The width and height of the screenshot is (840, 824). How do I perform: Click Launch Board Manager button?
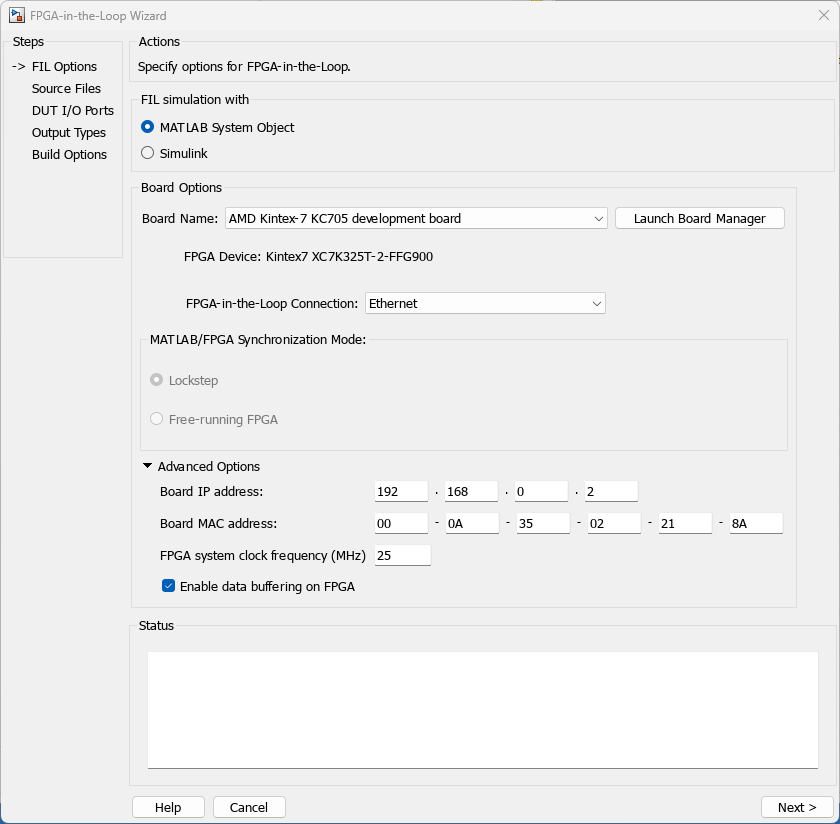coord(700,218)
